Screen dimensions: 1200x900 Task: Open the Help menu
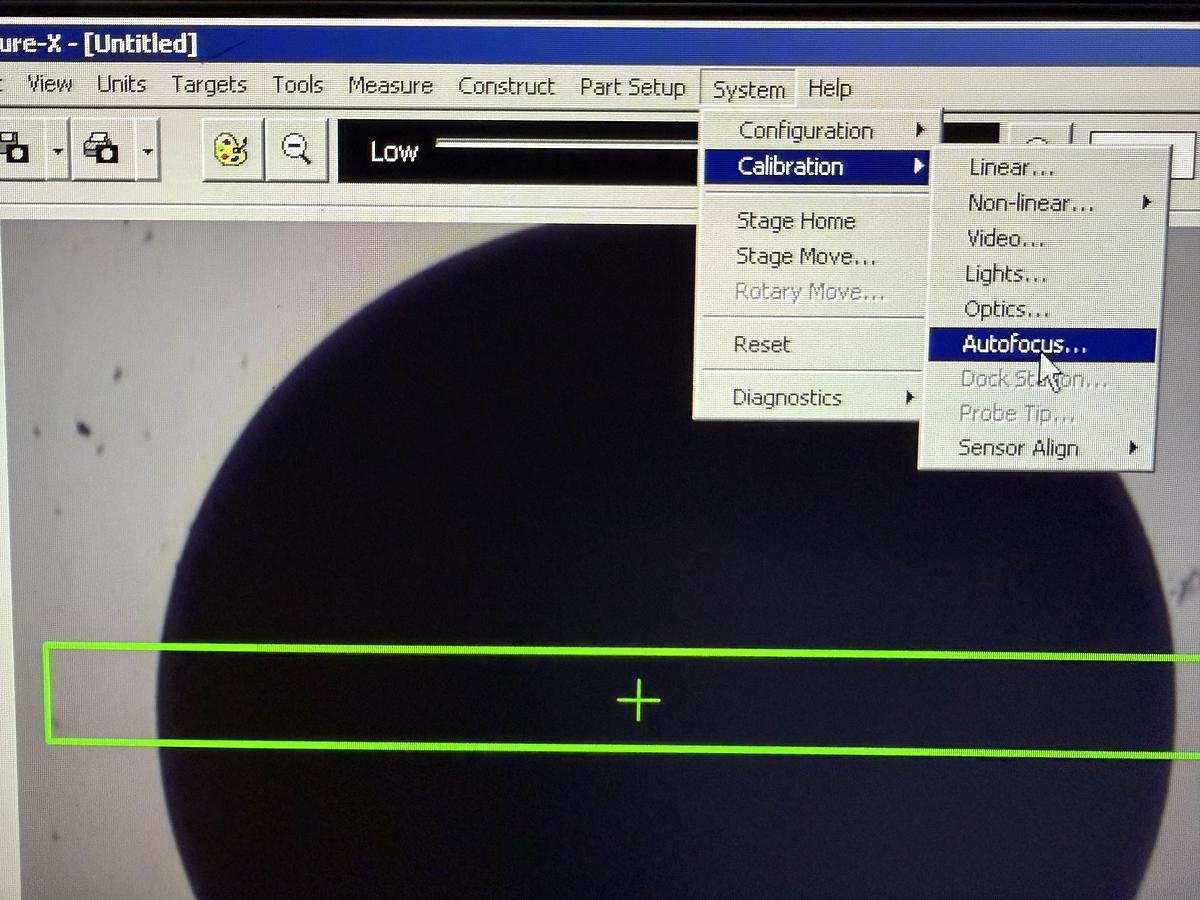pyautogui.click(x=830, y=89)
